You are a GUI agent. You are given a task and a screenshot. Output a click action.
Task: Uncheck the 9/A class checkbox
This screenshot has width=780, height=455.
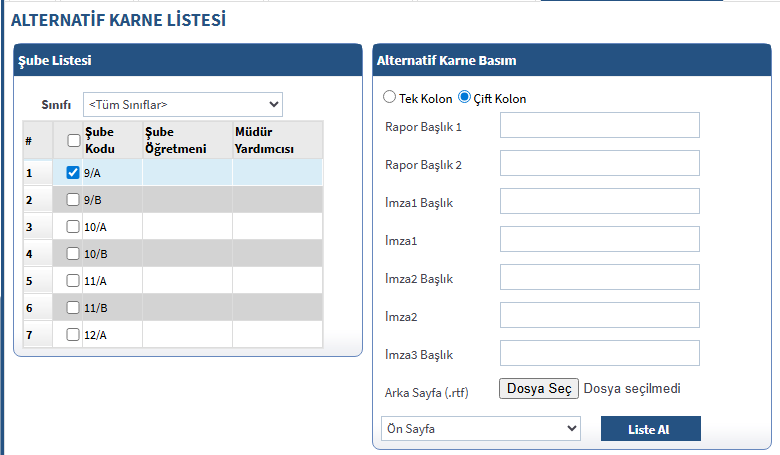coord(73,172)
